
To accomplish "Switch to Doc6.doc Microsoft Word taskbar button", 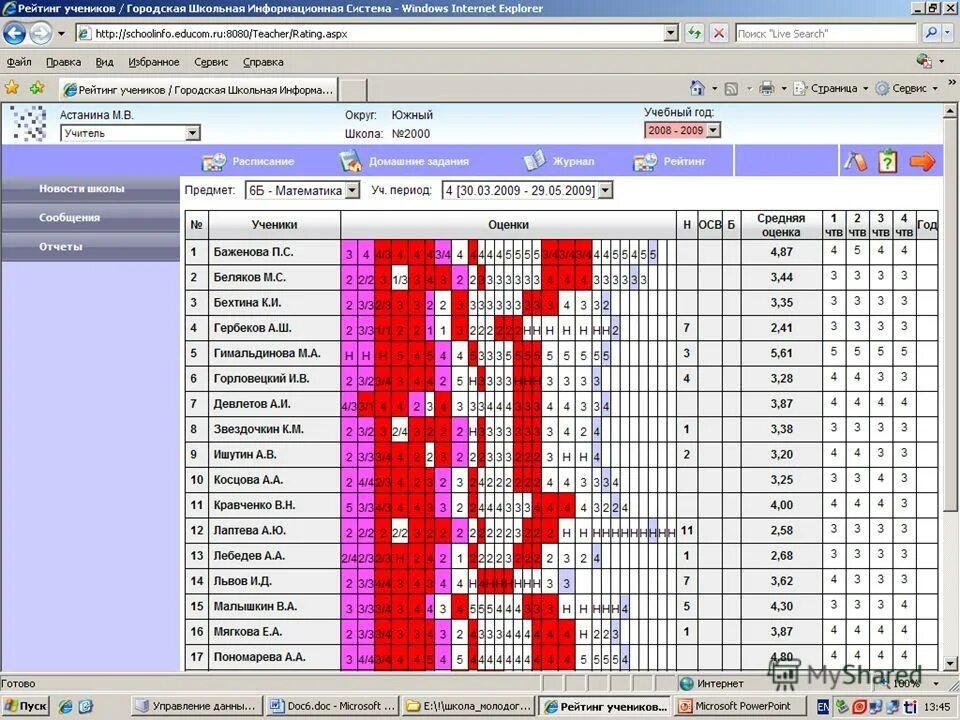I will click(x=334, y=707).
